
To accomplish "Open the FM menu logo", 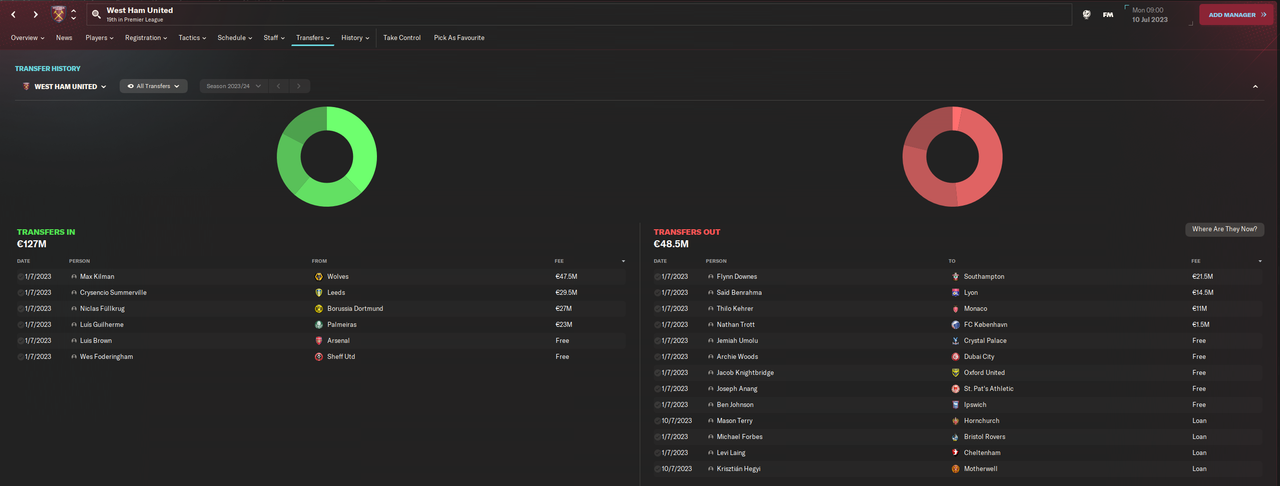I will click(1108, 15).
